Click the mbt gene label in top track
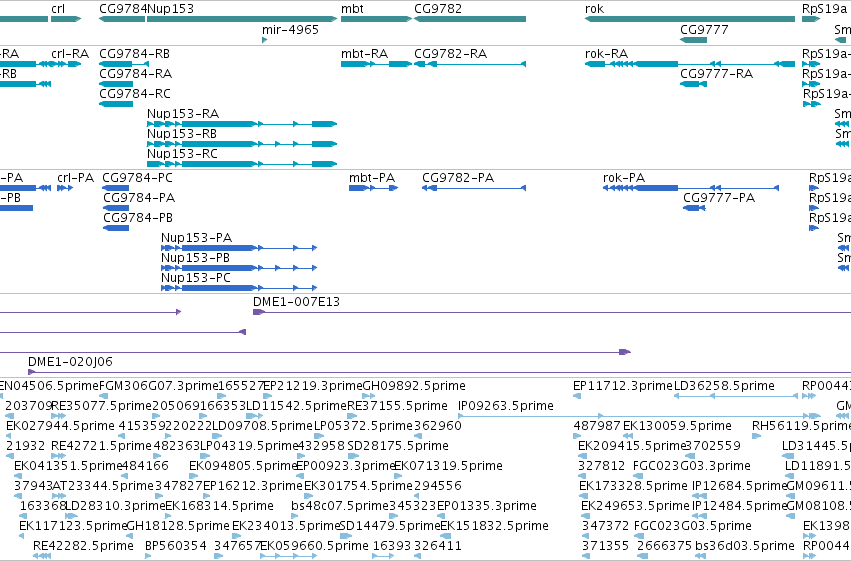 click(x=352, y=9)
